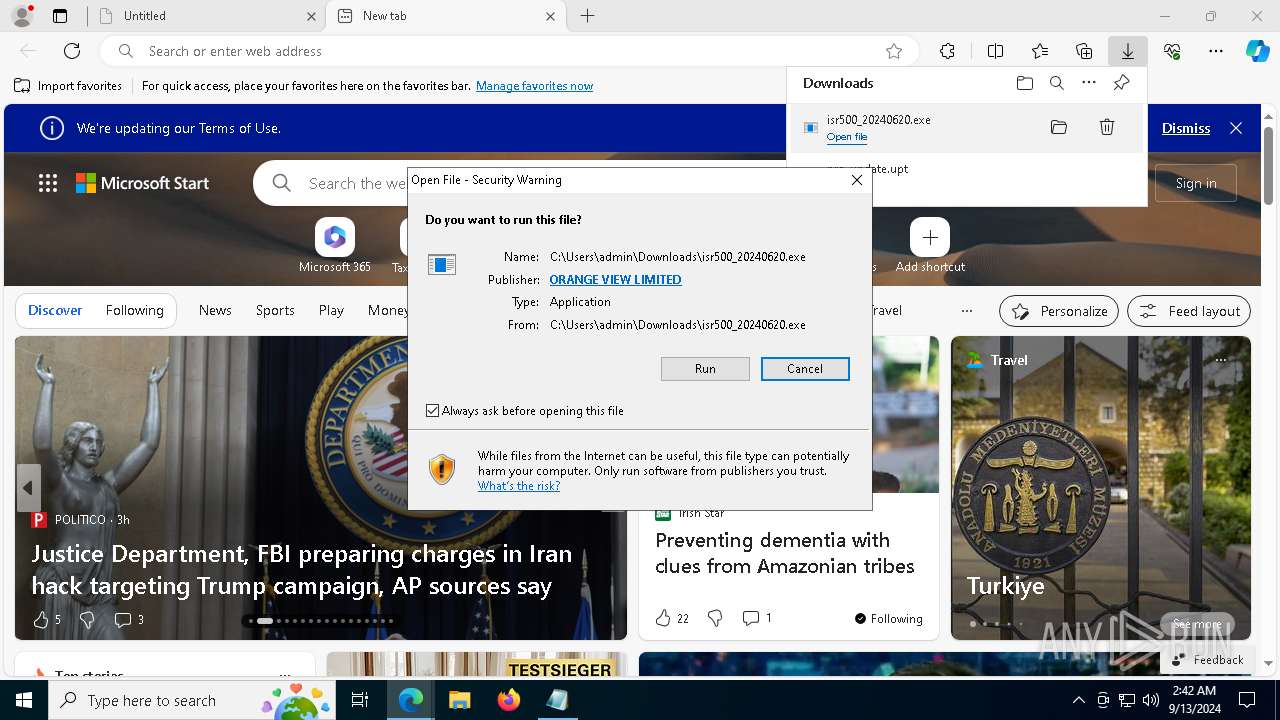Open the notification center icon
The width and height of the screenshot is (1280, 720).
[x=1247, y=700]
